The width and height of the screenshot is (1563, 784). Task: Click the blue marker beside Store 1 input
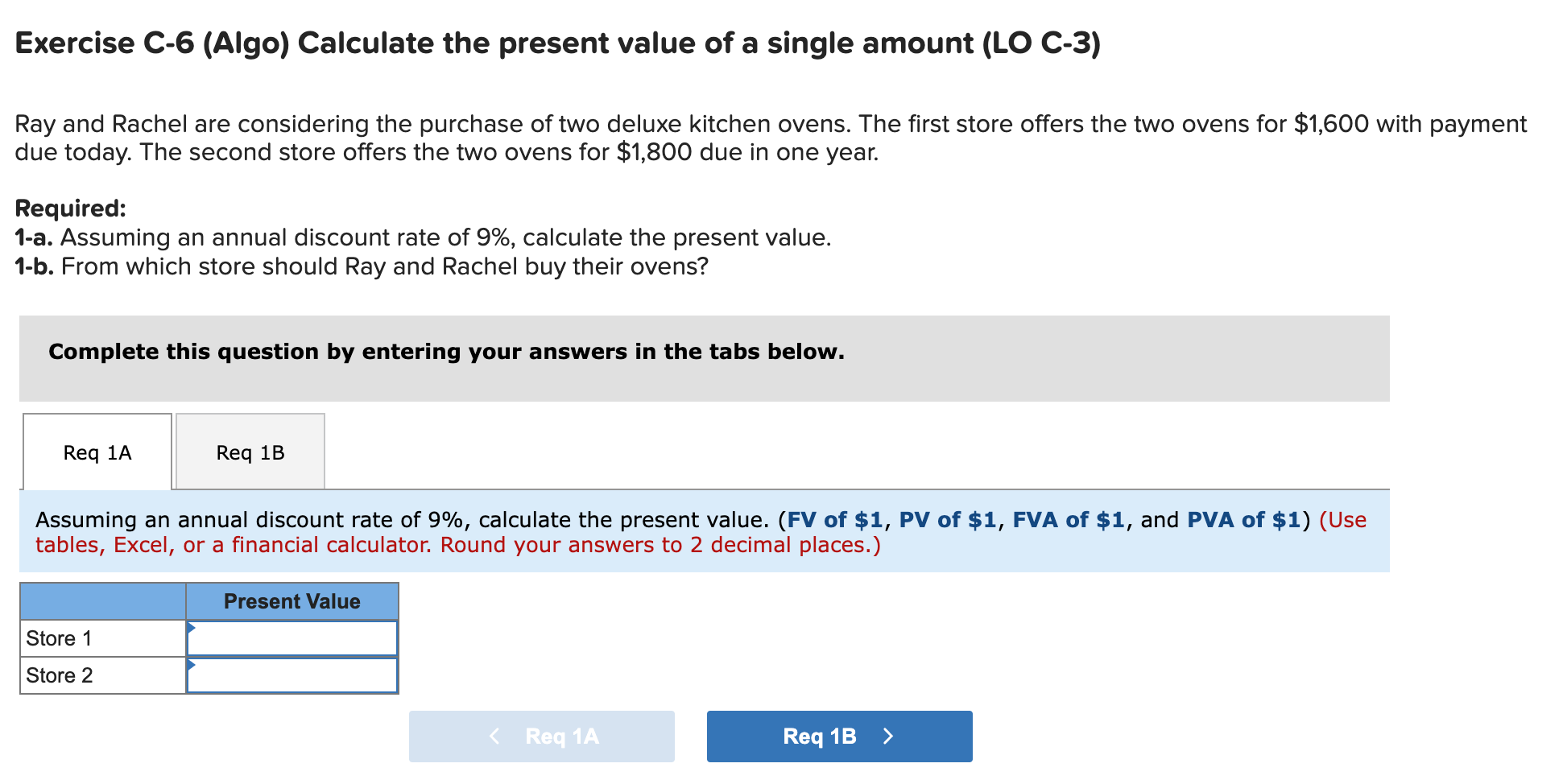[x=192, y=628]
